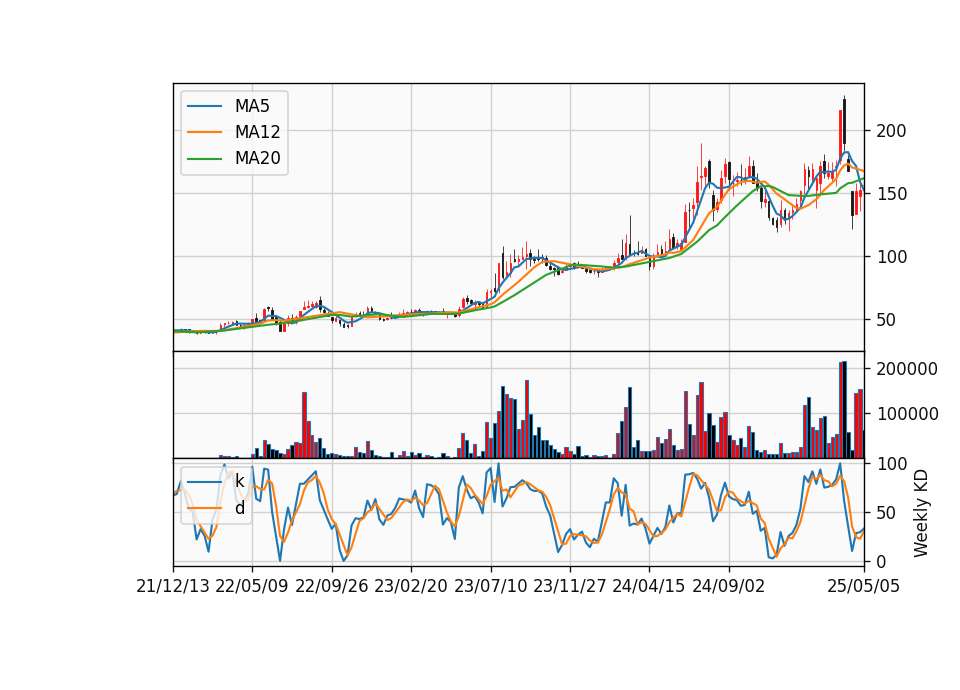Click the 23/07/10 date tick label
This screenshot has height=690, width=960.
click(x=490, y=586)
